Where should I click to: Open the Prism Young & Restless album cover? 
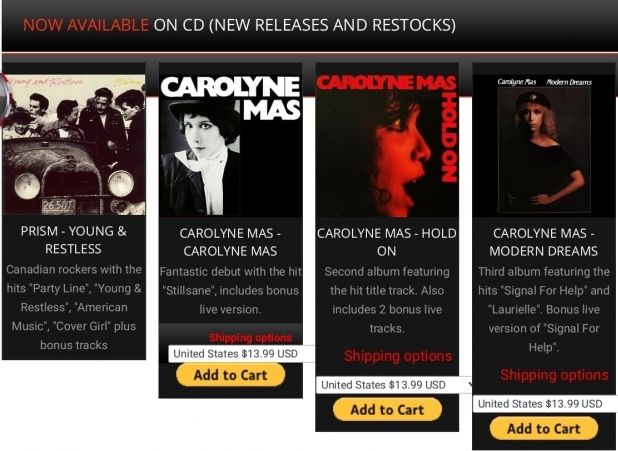pyautogui.click(x=74, y=145)
